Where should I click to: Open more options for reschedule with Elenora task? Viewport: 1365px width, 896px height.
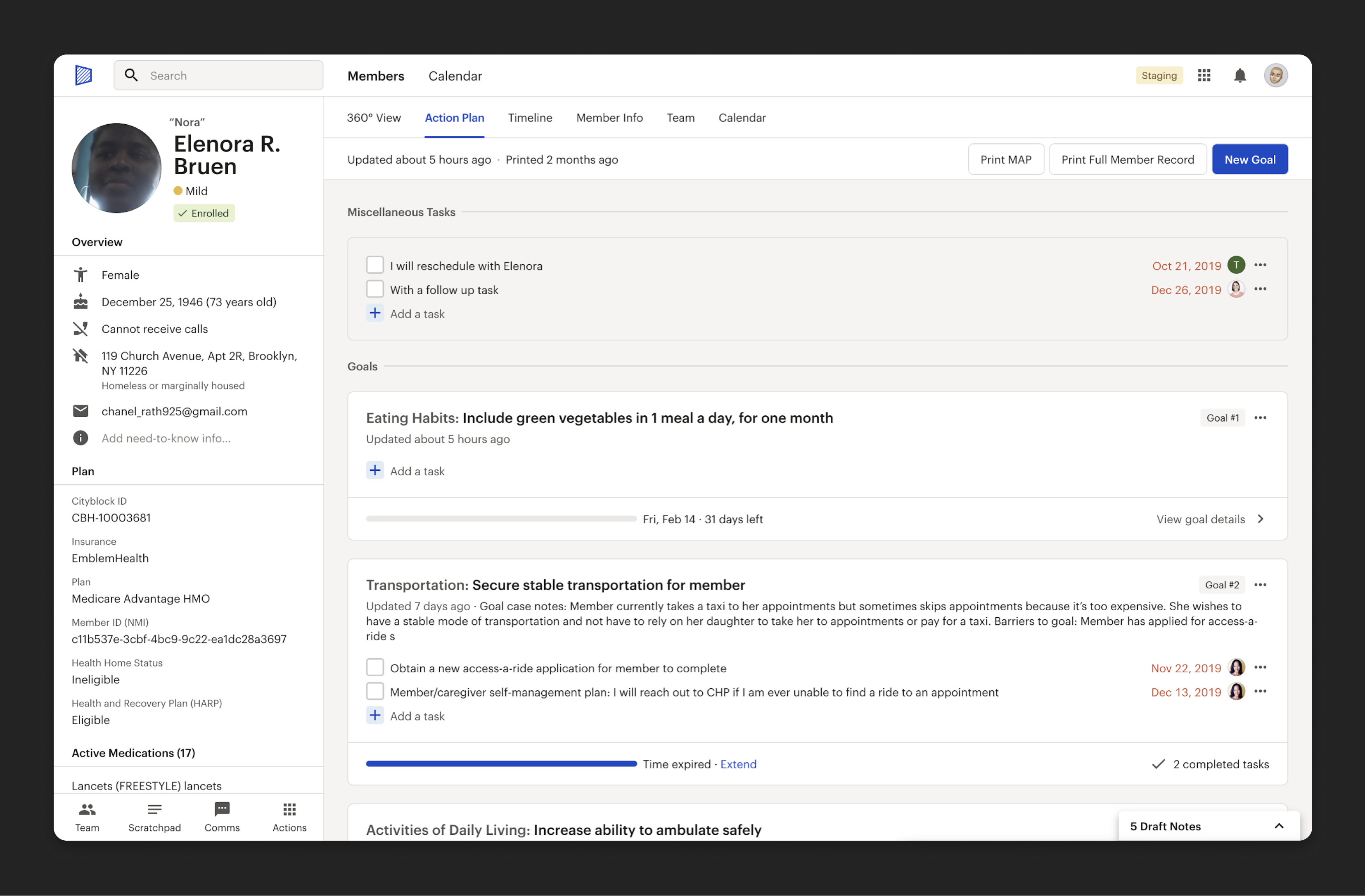pos(1260,265)
